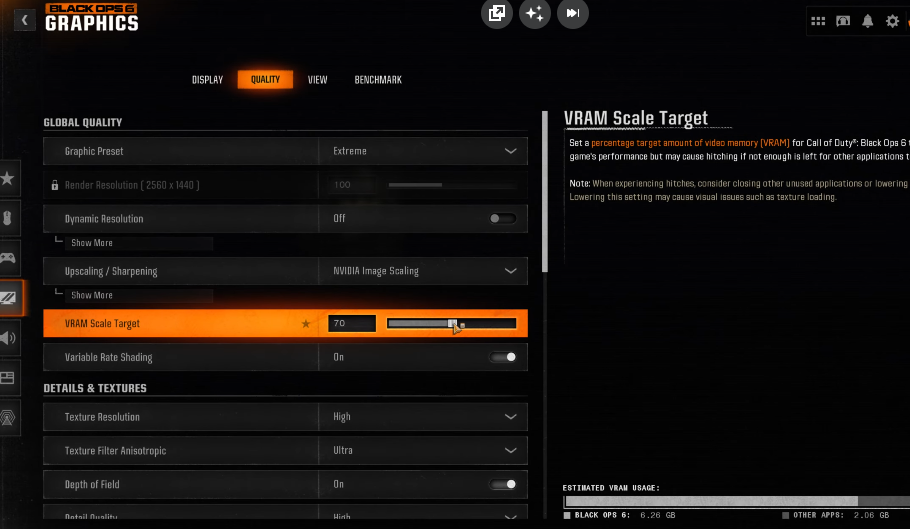Screen dimensions: 910x529
Task: Switch to the Display tab
Action: [207, 80]
